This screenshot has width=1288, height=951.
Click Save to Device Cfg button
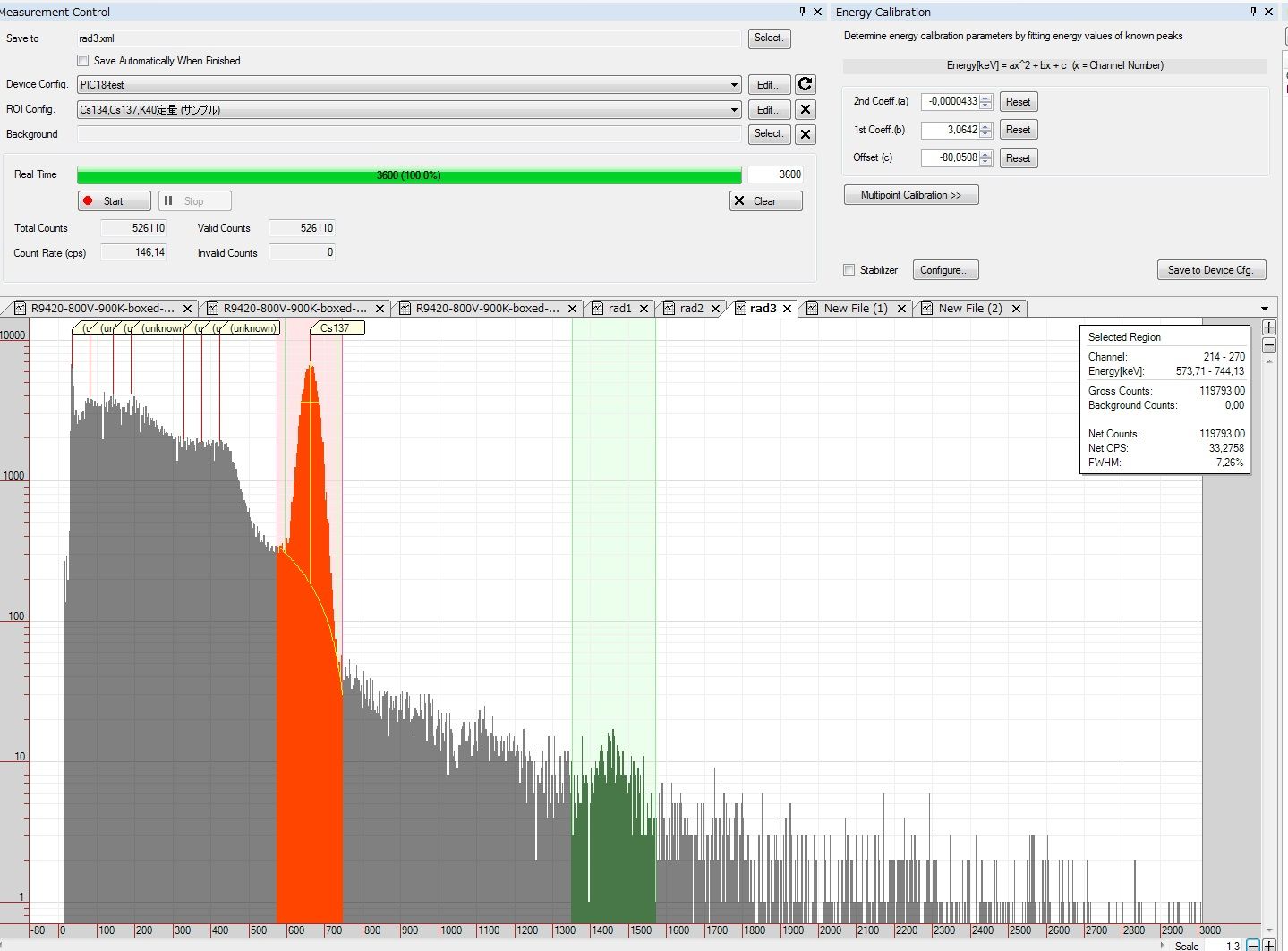[x=1210, y=269]
